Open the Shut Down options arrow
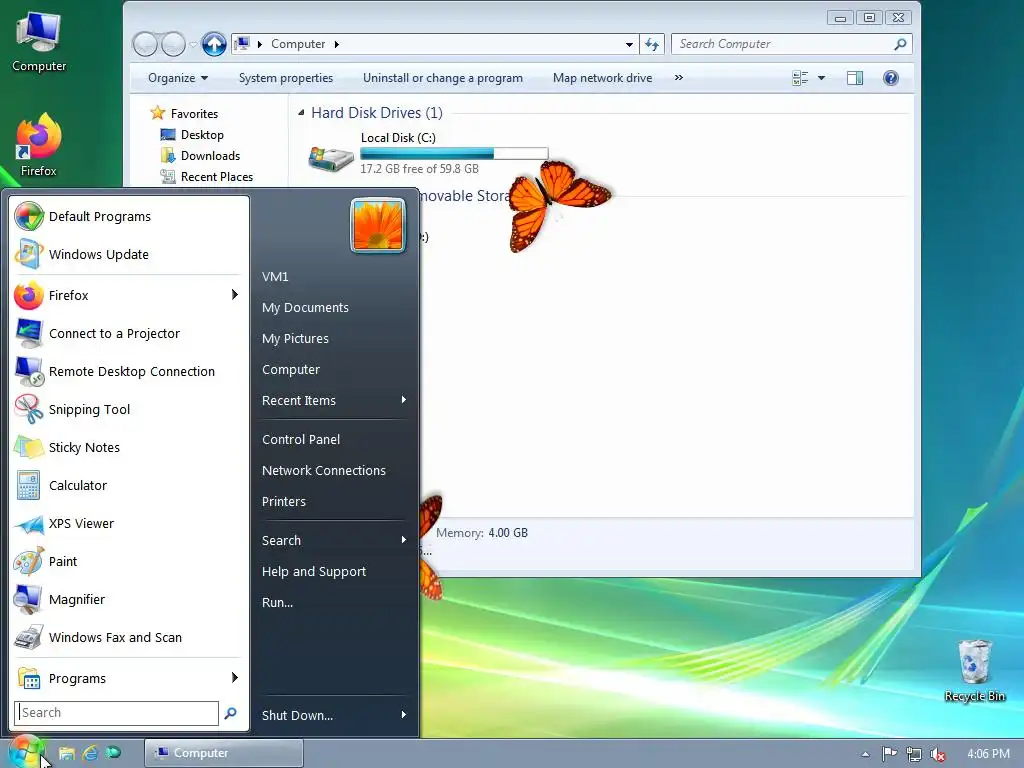The width and height of the screenshot is (1024, 768). [x=404, y=714]
